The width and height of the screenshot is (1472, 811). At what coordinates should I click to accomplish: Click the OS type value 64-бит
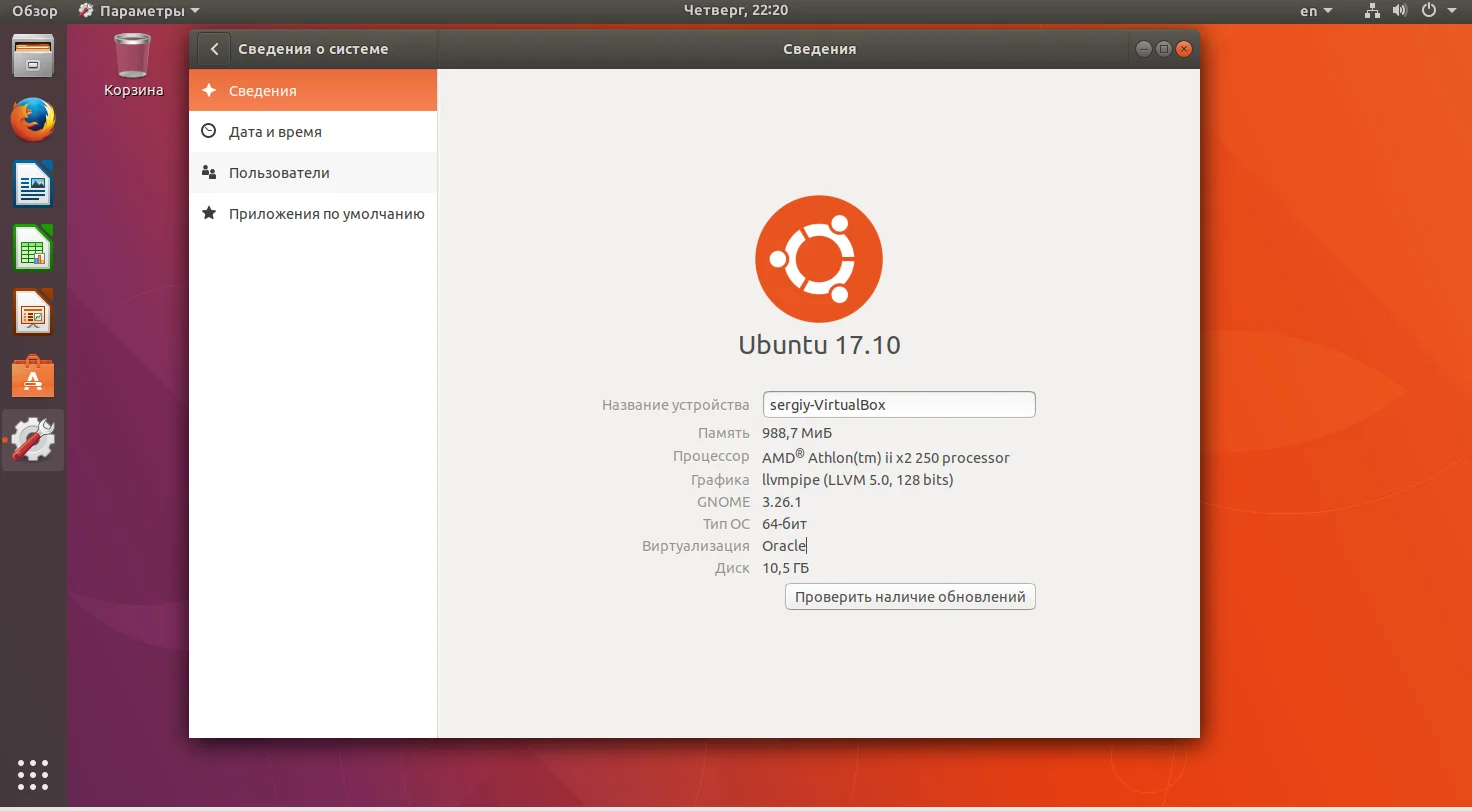click(785, 524)
